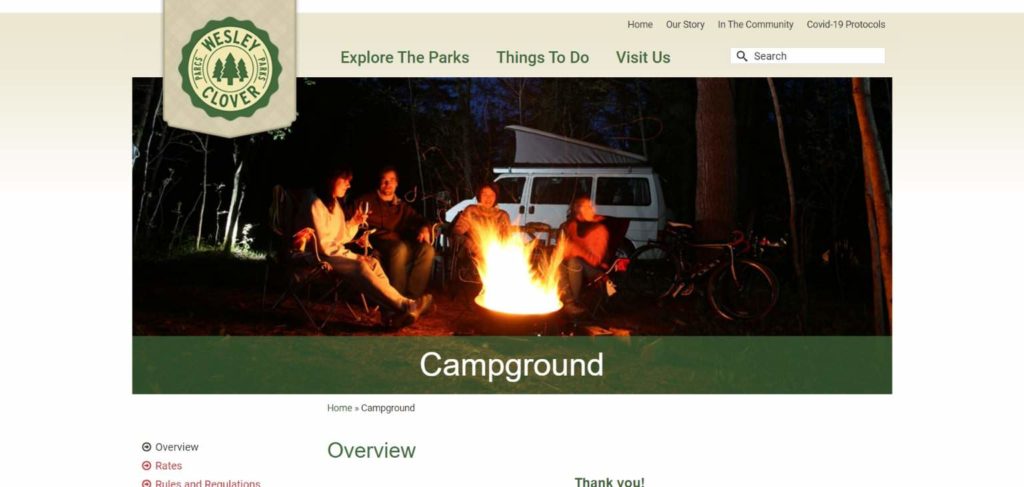Open In The Community link
The height and width of the screenshot is (487, 1024).
[756, 25]
